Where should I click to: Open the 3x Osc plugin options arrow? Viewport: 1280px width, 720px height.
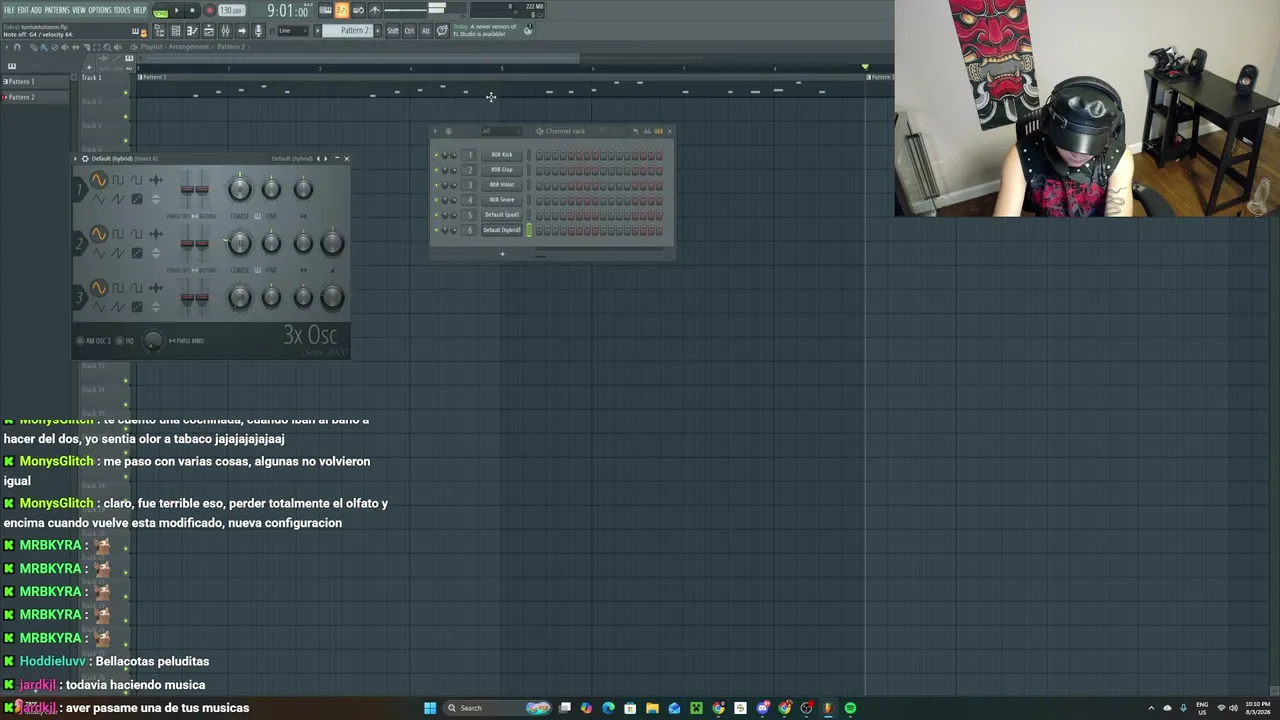pyautogui.click(x=76, y=158)
